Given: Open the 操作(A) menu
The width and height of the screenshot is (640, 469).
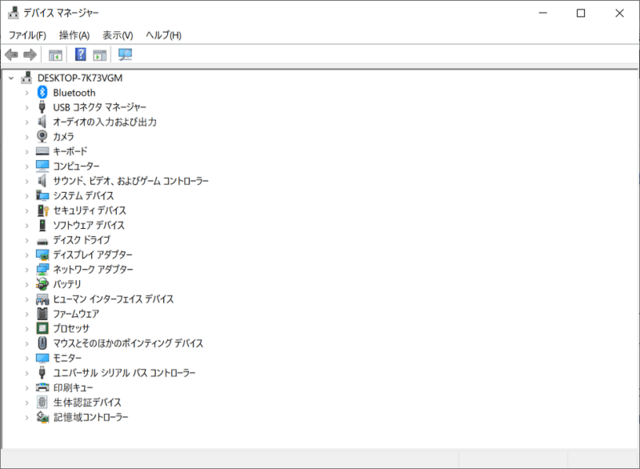Looking at the screenshot, I should (74, 35).
